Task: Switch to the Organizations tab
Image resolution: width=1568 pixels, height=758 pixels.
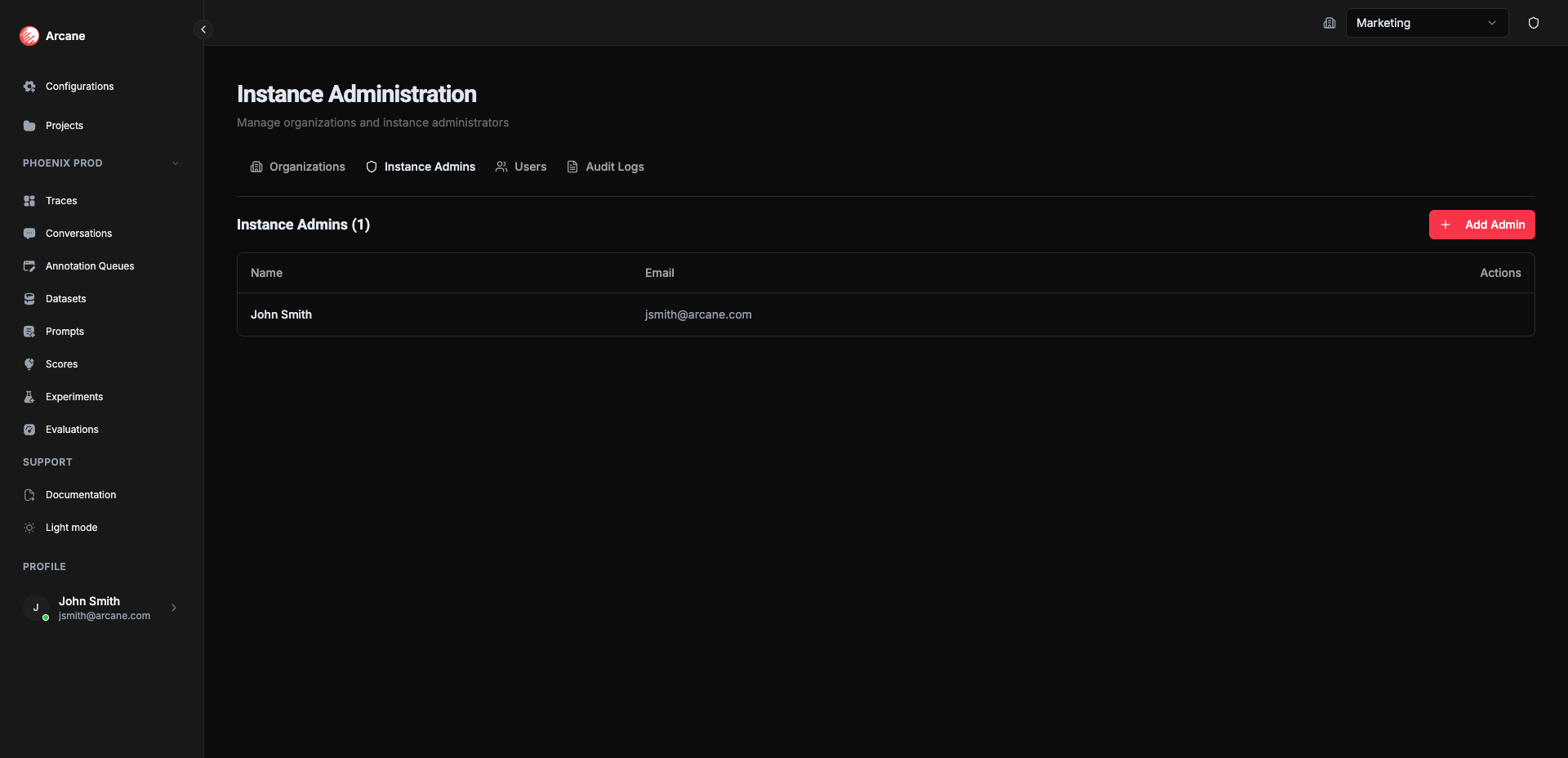Action: 297,167
